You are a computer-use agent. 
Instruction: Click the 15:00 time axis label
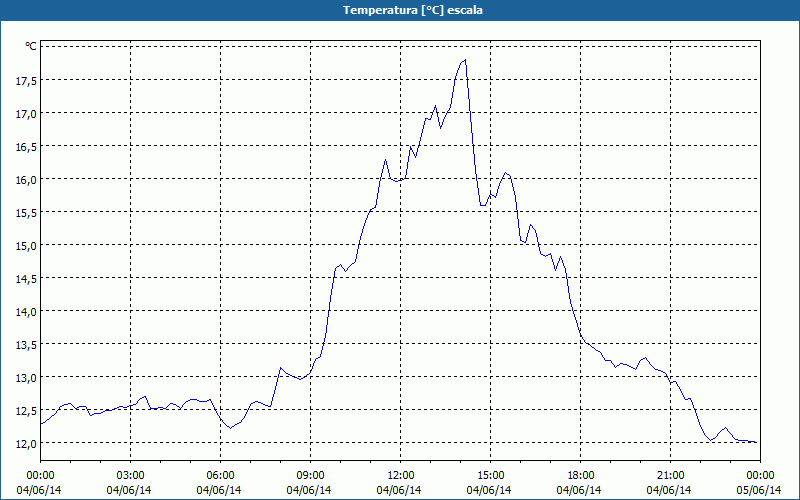coord(491,474)
